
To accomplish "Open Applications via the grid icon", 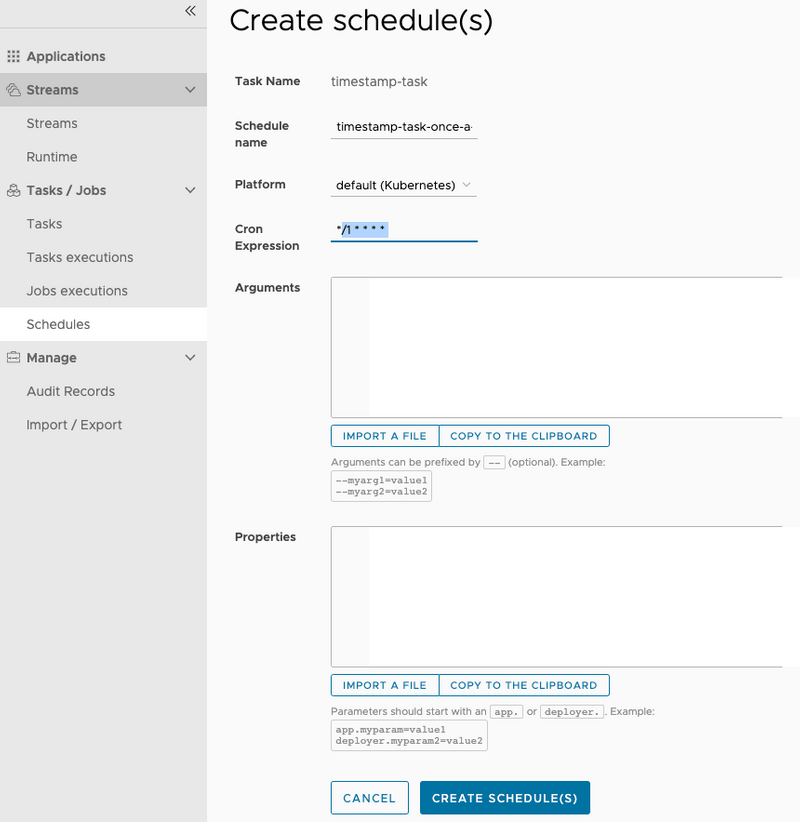I will pos(15,55).
